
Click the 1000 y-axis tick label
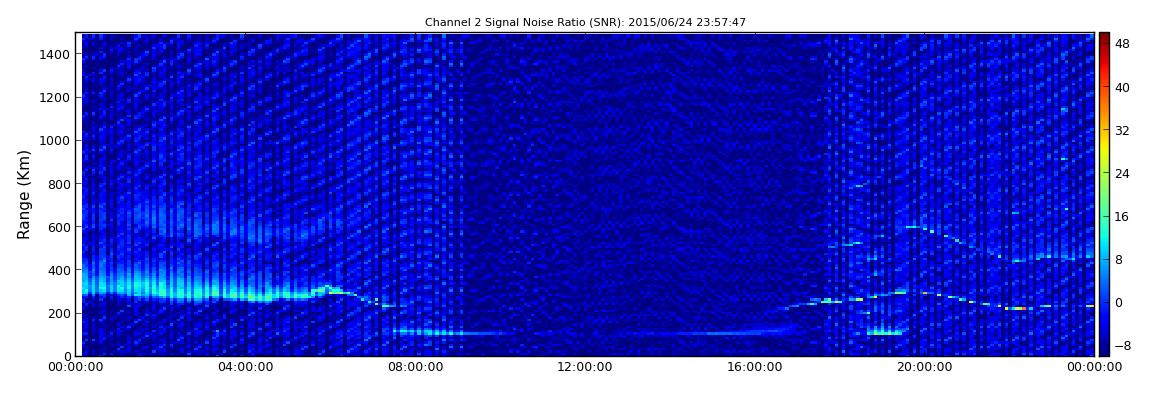pos(56,141)
